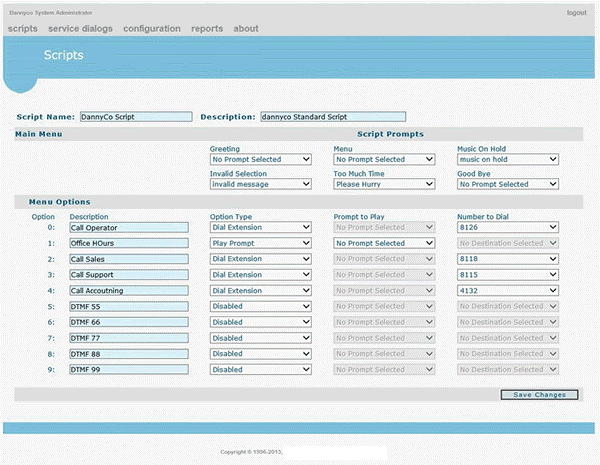The height and width of the screenshot is (465, 600).
Task: Click the DTMF 55 description field
Action: pos(129,307)
